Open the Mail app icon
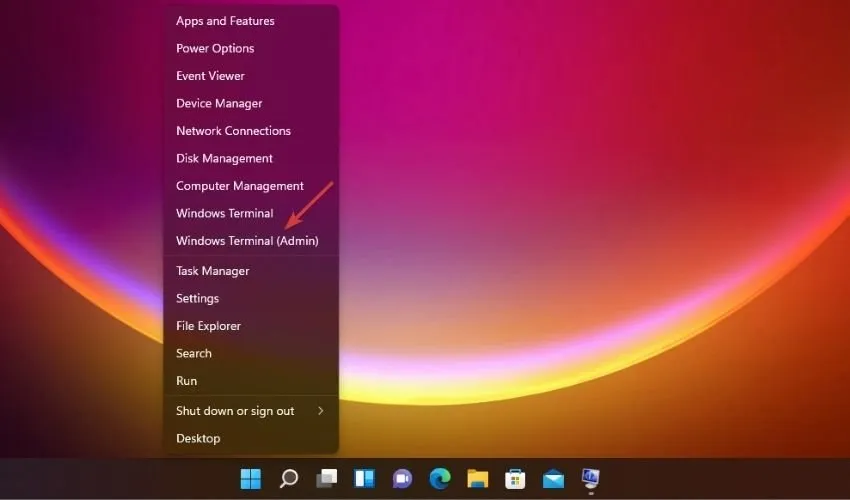850x500 pixels. pos(553,479)
